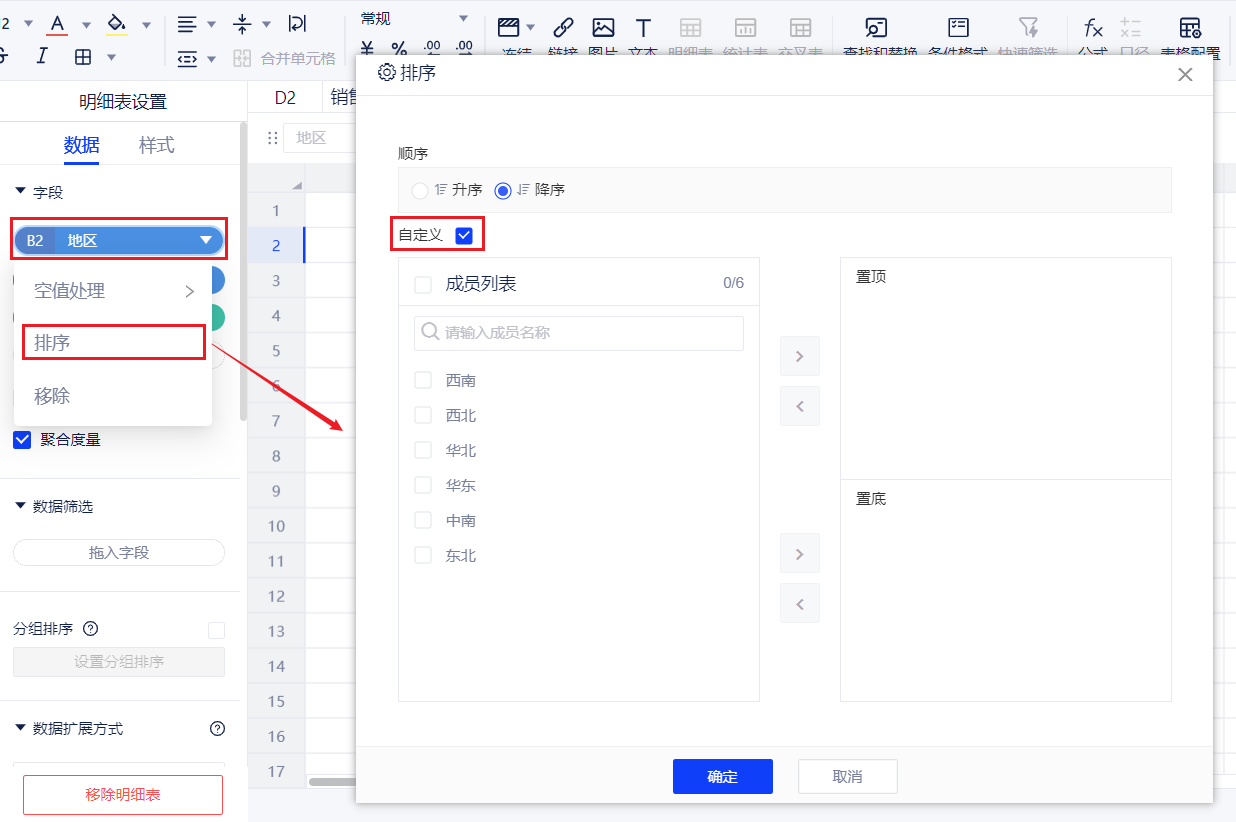Image resolution: width=1236 pixels, height=822 pixels.
Task: Check the 西南 member checkbox
Action: [x=423, y=380]
